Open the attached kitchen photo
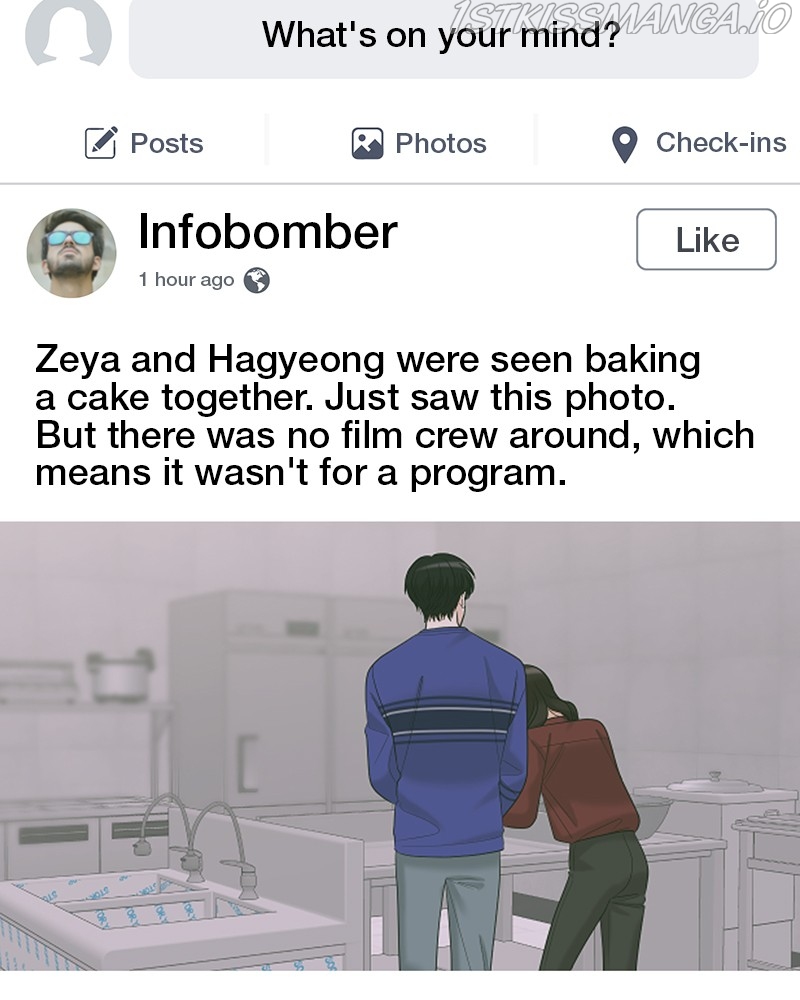 tap(400, 746)
